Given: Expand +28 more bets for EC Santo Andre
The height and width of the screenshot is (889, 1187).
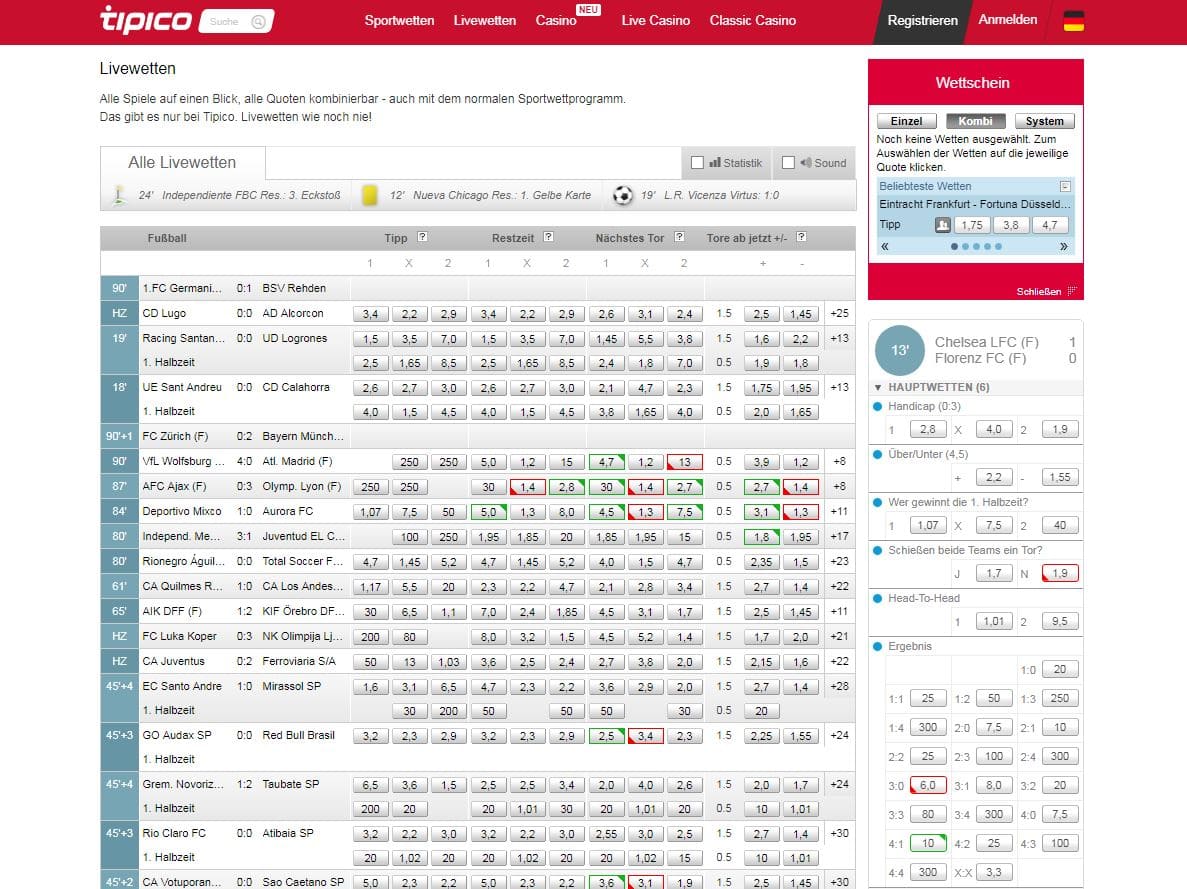Looking at the screenshot, I should click(839, 686).
